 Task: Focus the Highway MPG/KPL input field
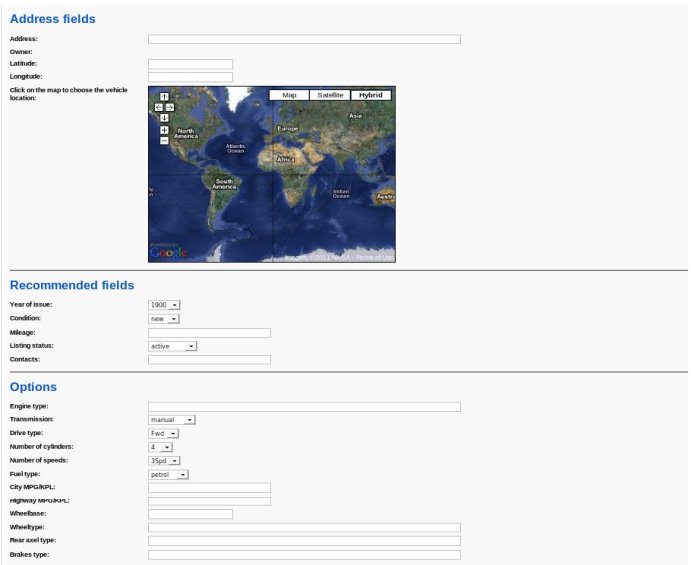click(209, 502)
